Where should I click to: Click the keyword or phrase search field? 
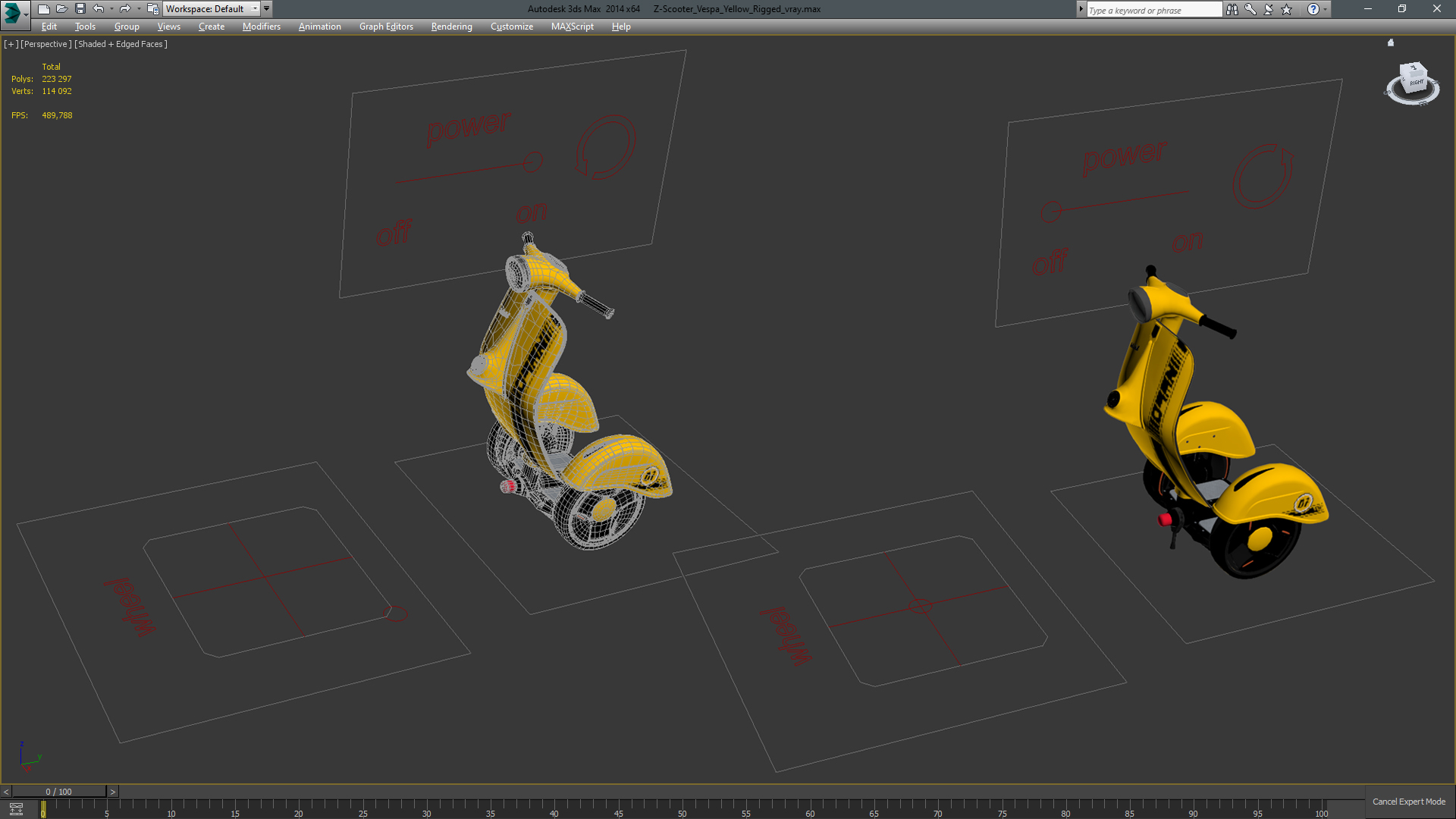(1153, 10)
